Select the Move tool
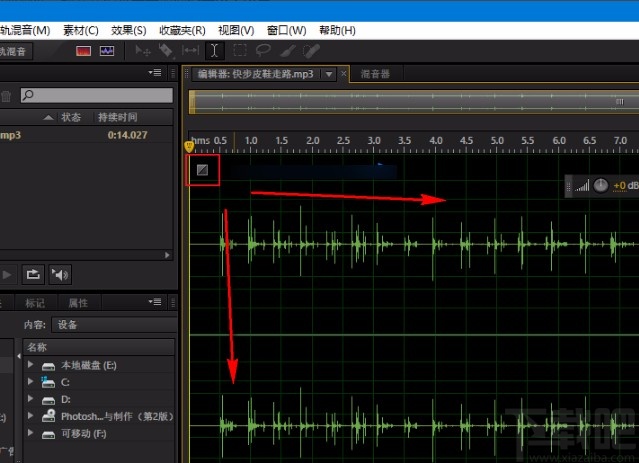The image size is (639, 463). (x=143, y=51)
